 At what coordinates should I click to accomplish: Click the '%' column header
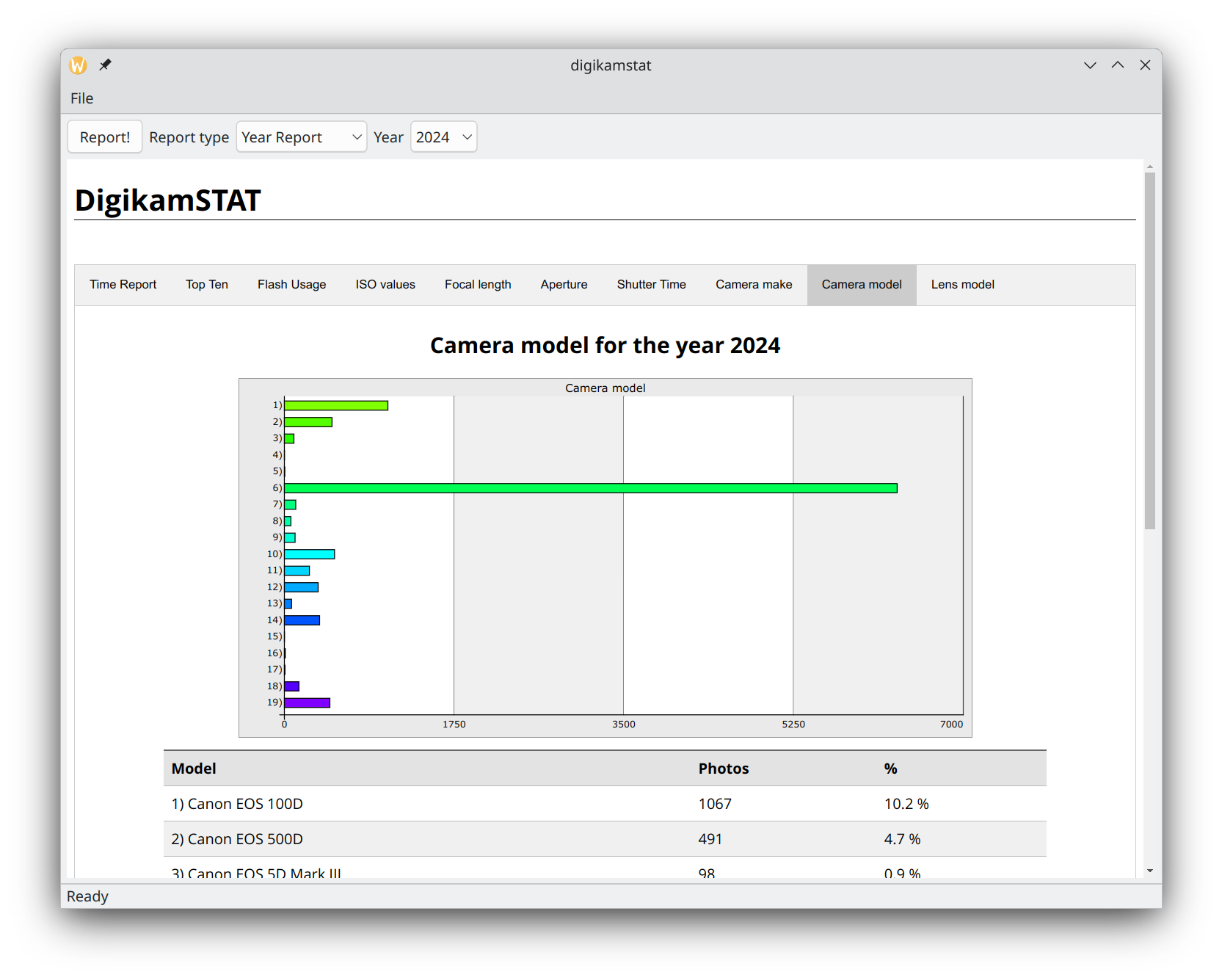click(x=891, y=769)
